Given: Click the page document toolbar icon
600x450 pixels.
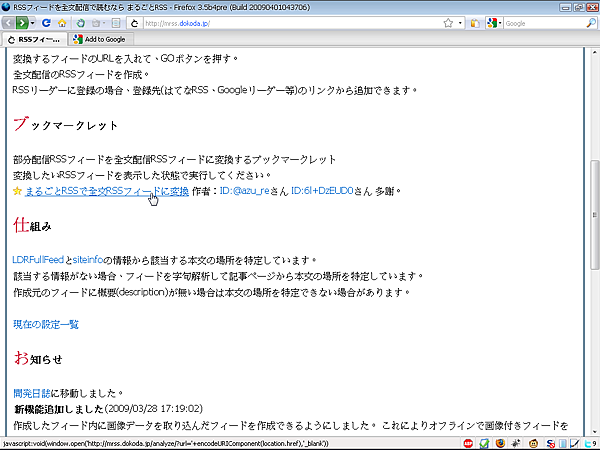Looking at the screenshot, I should coord(116,23).
